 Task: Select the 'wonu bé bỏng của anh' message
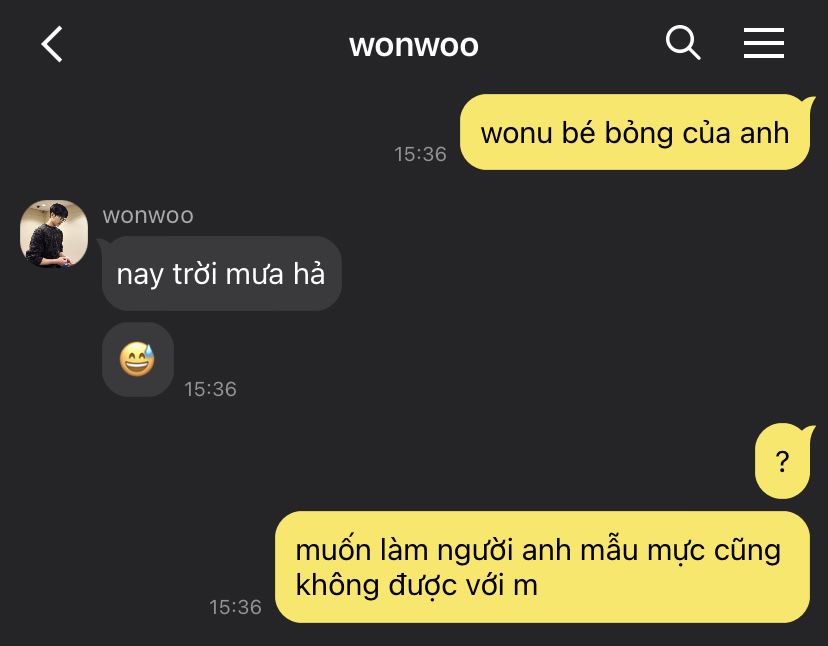[635, 132]
